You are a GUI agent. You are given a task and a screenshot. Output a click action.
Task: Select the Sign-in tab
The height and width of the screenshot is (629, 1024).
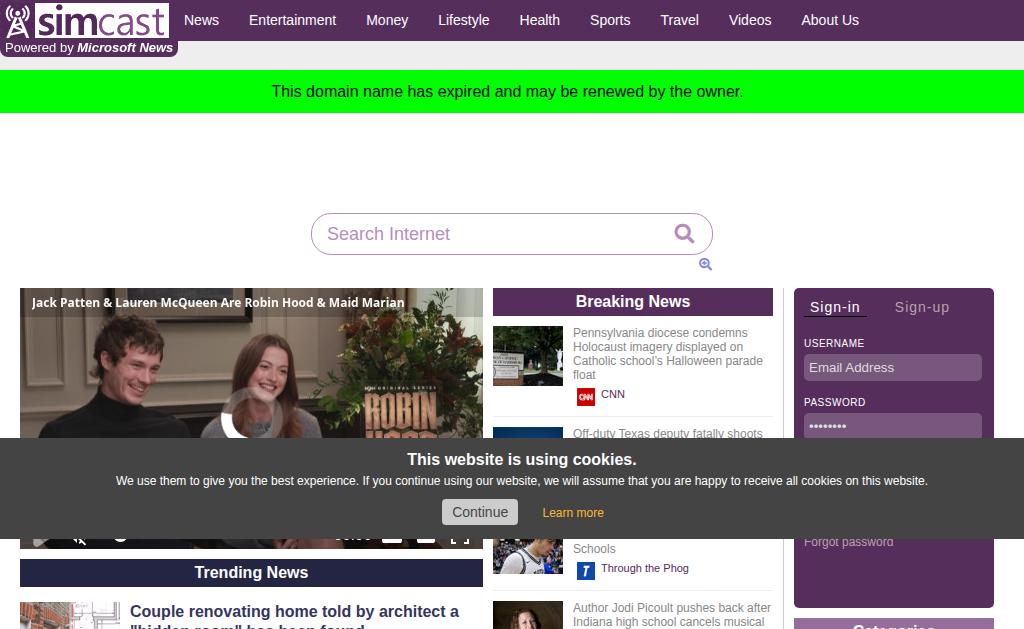click(834, 307)
